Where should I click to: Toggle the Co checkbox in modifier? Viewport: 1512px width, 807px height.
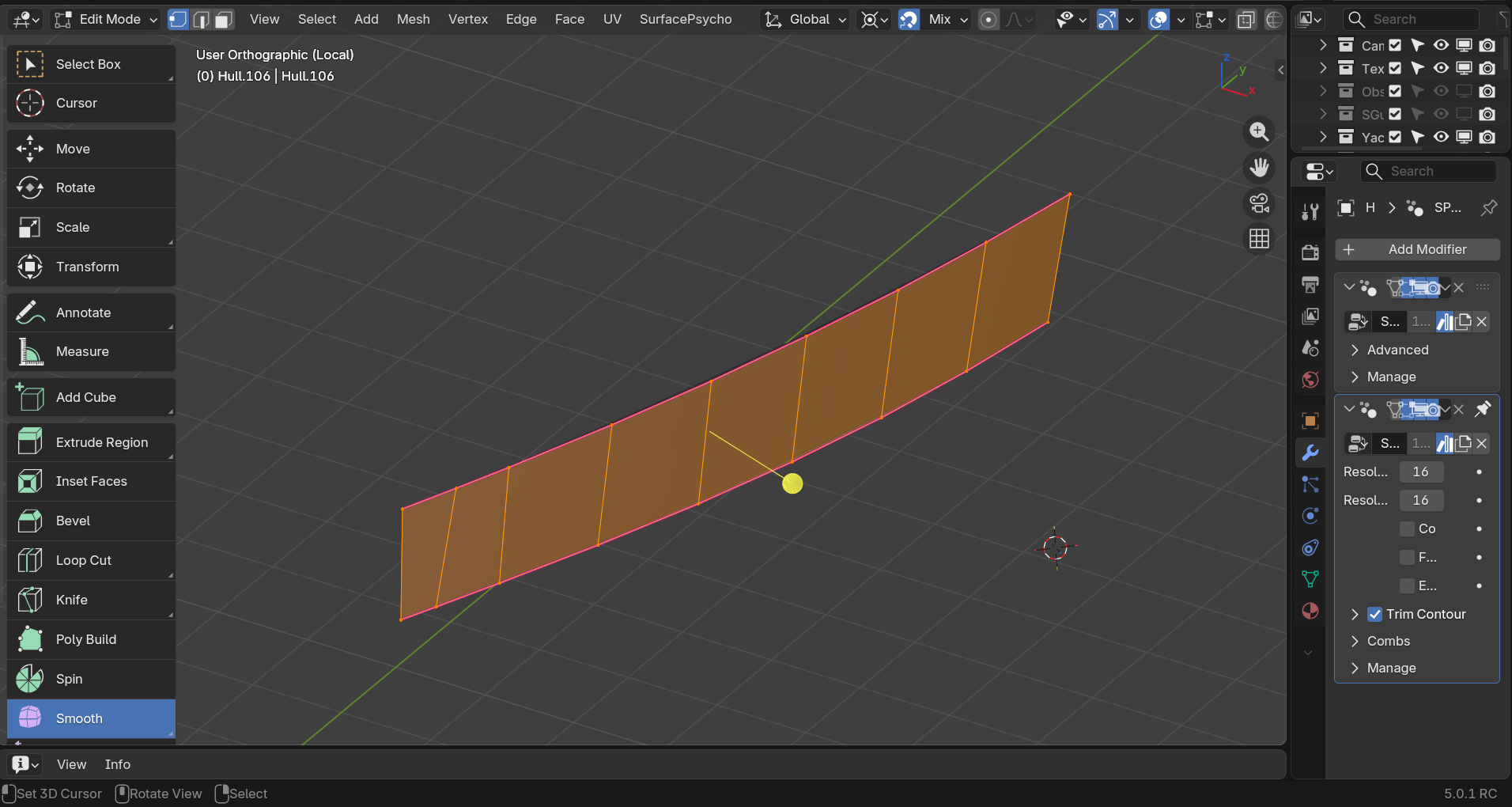(x=1407, y=529)
